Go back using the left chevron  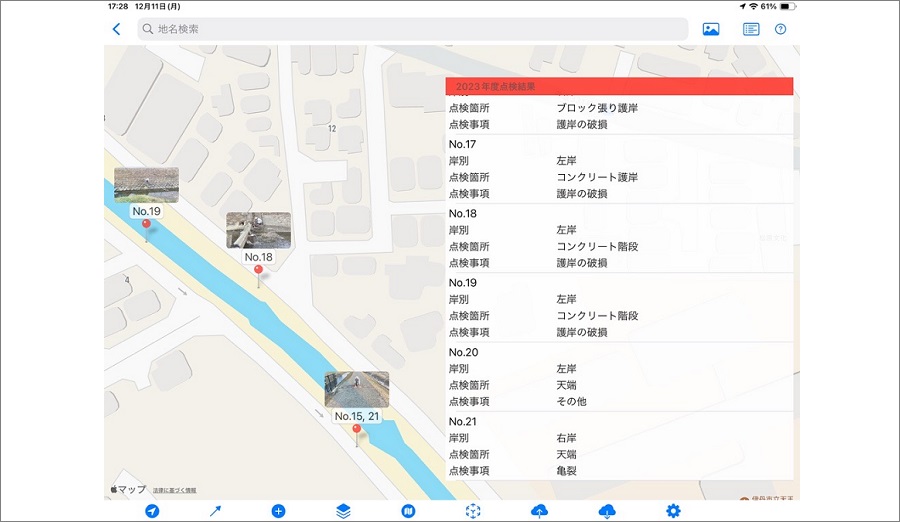(x=117, y=29)
